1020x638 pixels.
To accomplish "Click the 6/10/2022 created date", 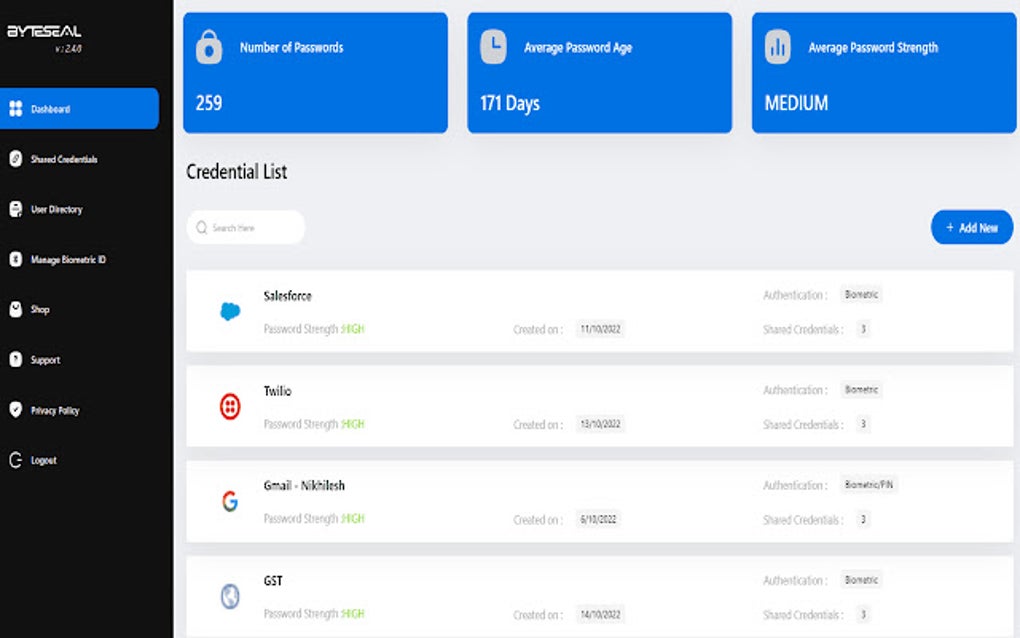I will point(598,519).
